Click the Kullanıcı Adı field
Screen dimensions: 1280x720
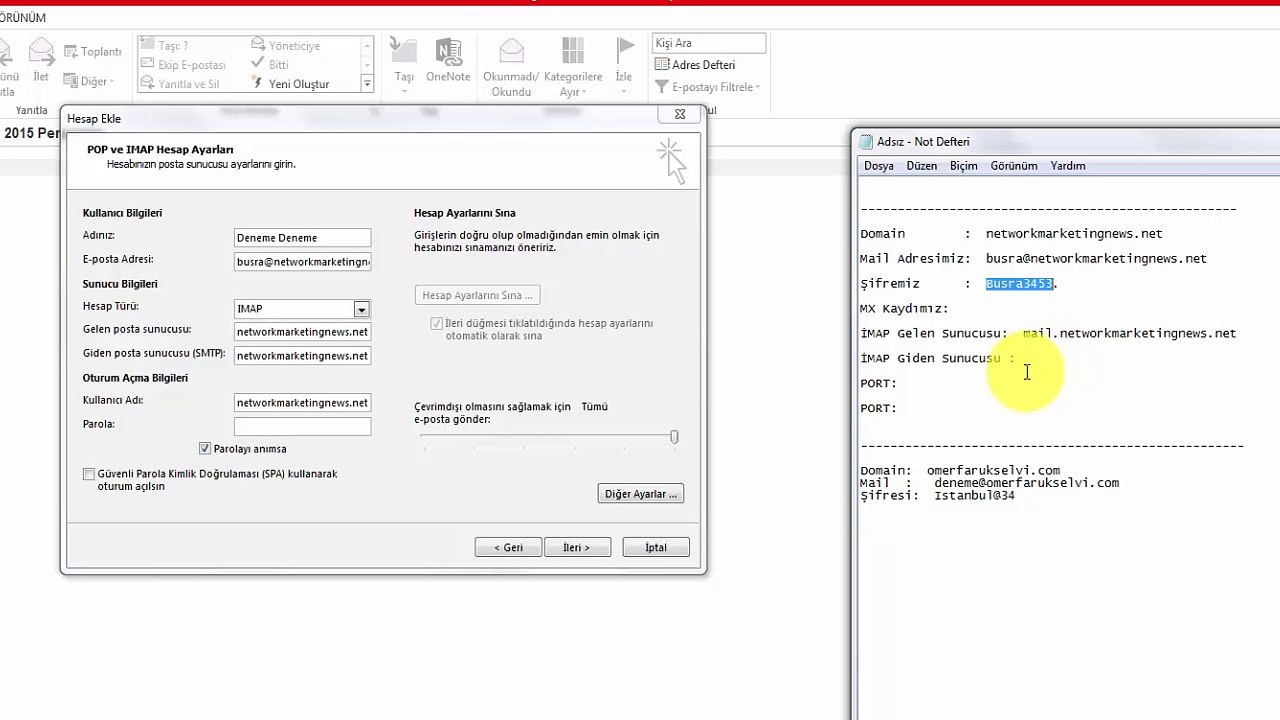(302, 403)
